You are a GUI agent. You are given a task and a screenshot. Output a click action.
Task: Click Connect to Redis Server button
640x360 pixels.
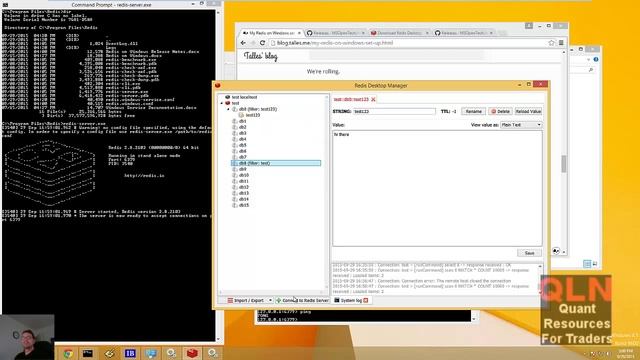tap(302, 300)
